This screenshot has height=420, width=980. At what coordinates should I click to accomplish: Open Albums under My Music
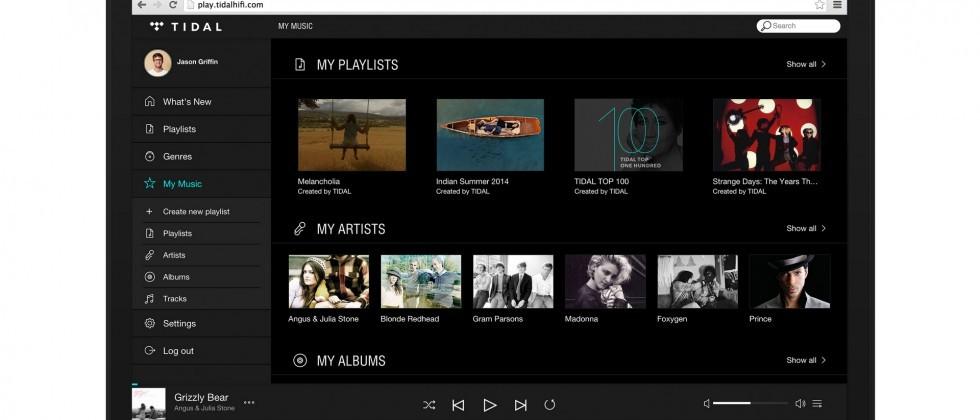pos(176,277)
